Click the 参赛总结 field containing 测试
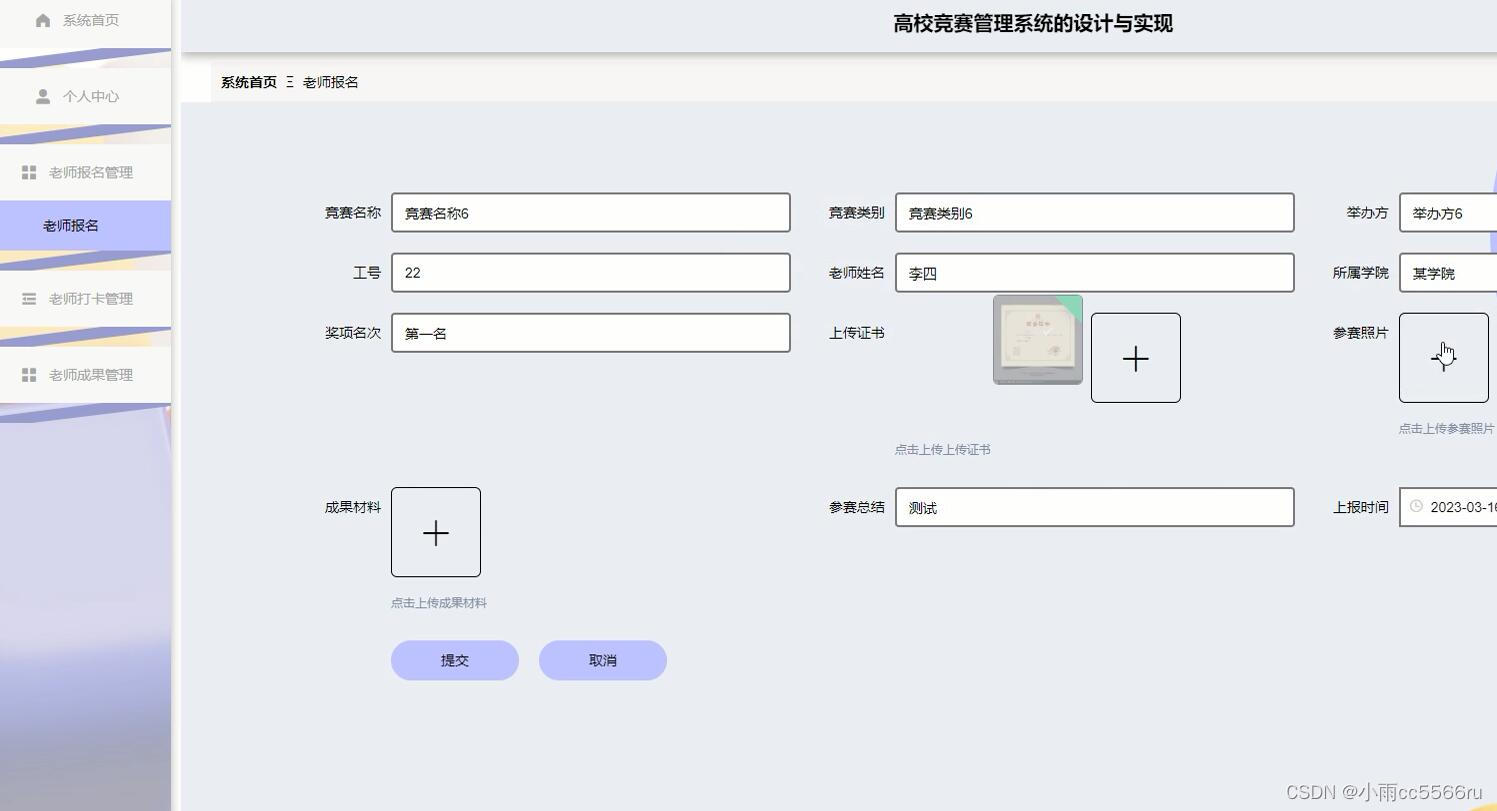The width and height of the screenshot is (1497, 811). tap(1094, 507)
